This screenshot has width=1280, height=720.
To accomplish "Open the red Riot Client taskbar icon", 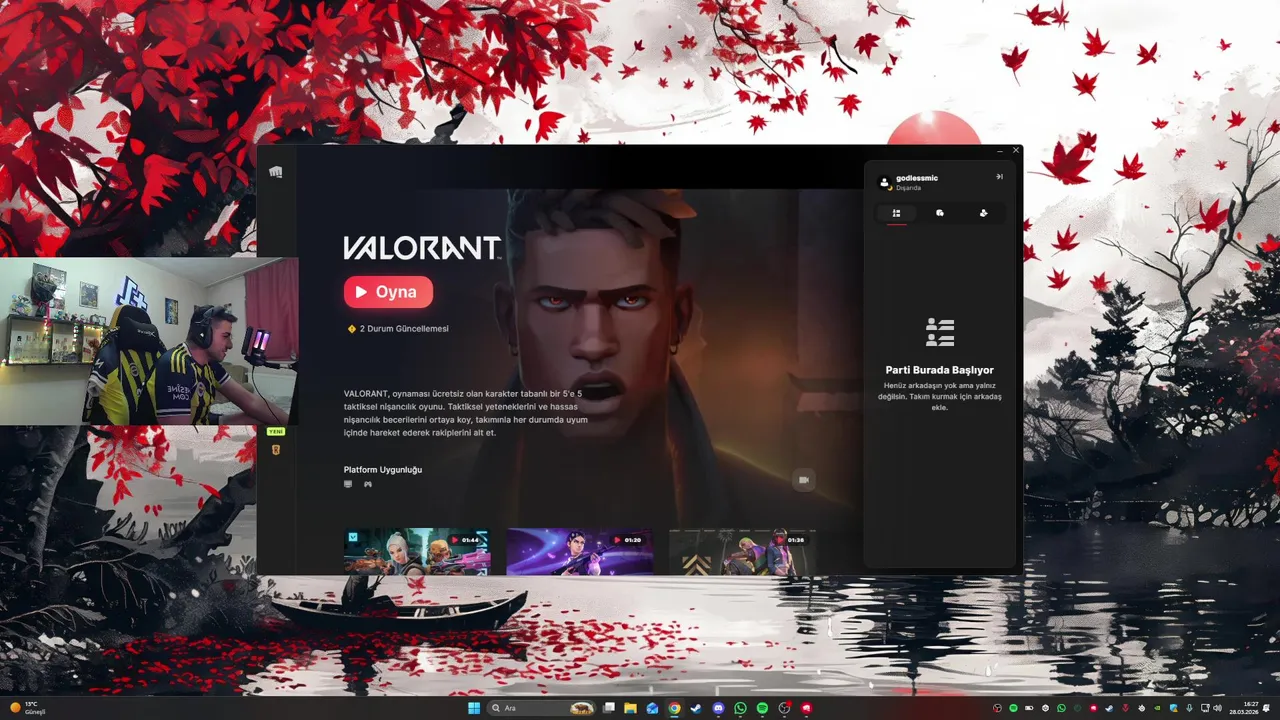I will [807, 708].
